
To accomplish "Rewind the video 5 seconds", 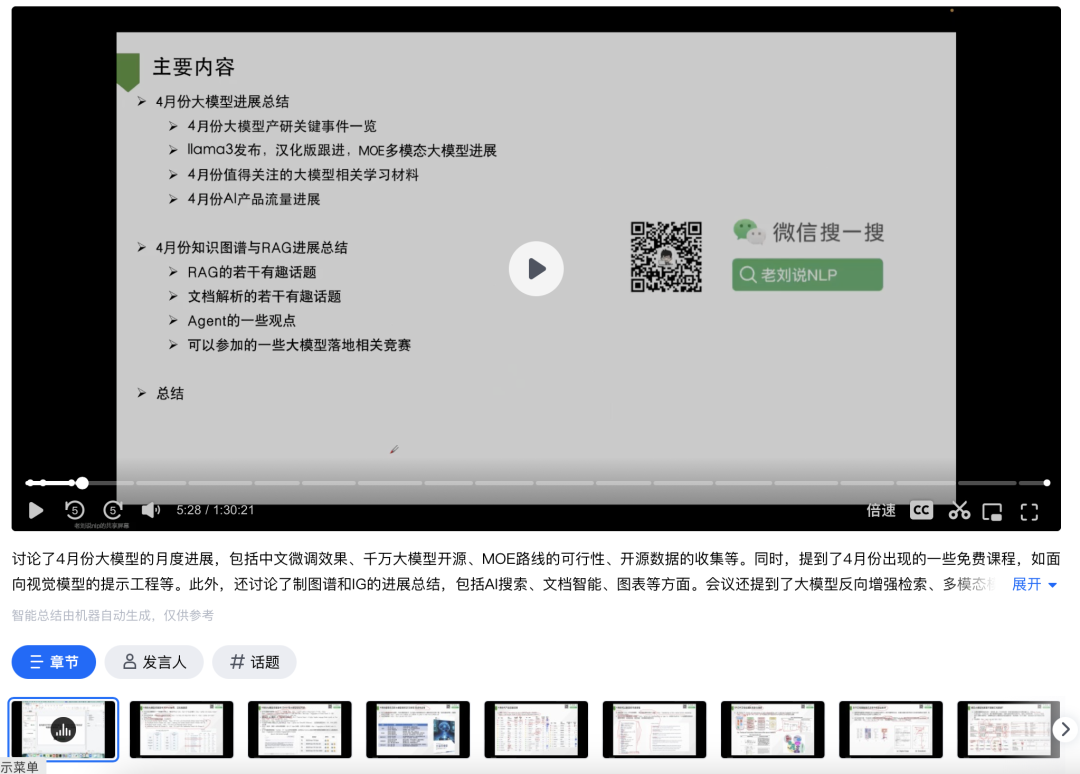I will (75, 510).
